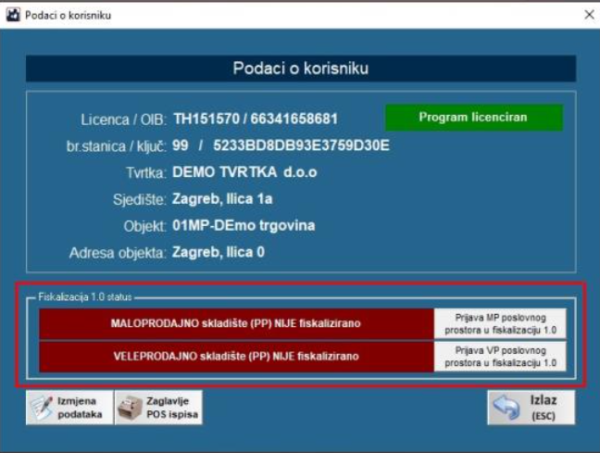Image resolution: width=600 pixels, height=453 pixels.
Task: Click the printer icon for Zaglavlje POS ispisa
Action: point(131,406)
